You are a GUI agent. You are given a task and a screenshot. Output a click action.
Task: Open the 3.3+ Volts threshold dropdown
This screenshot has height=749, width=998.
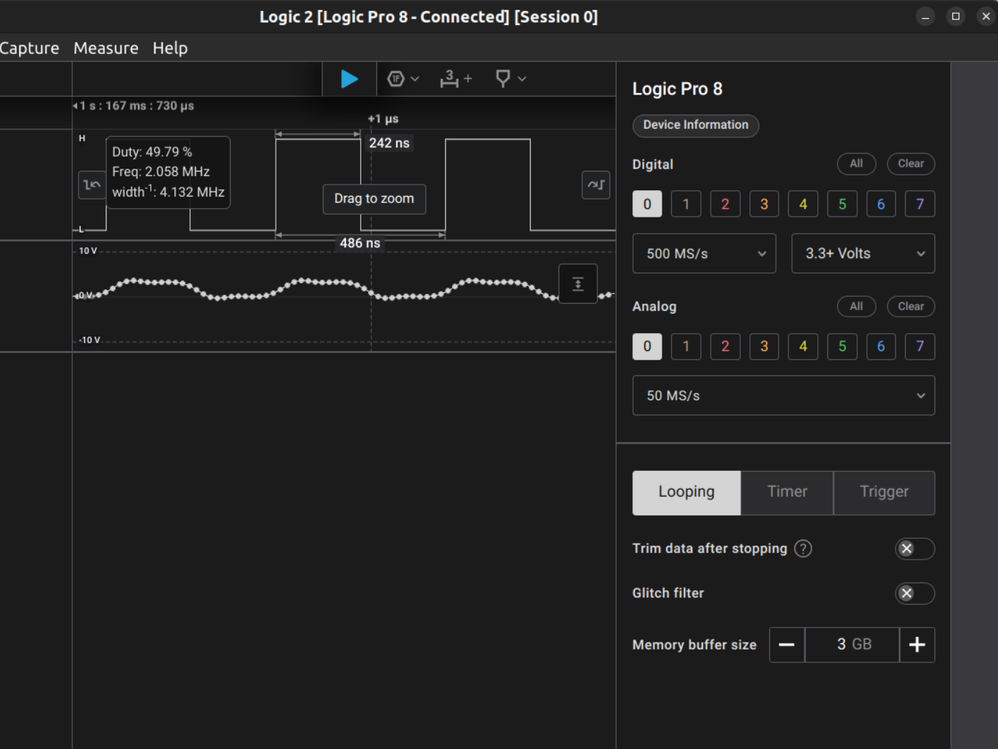(863, 254)
